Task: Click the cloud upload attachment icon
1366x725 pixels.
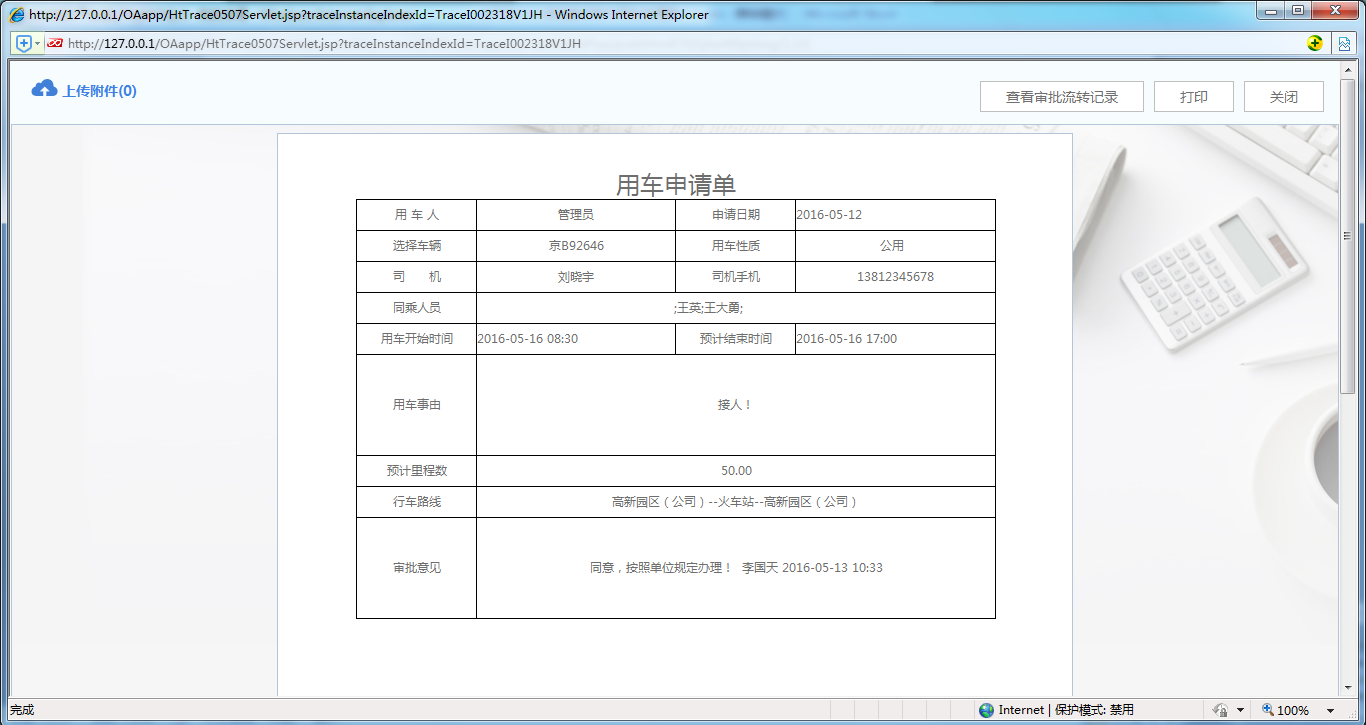Action: click(44, 89)
